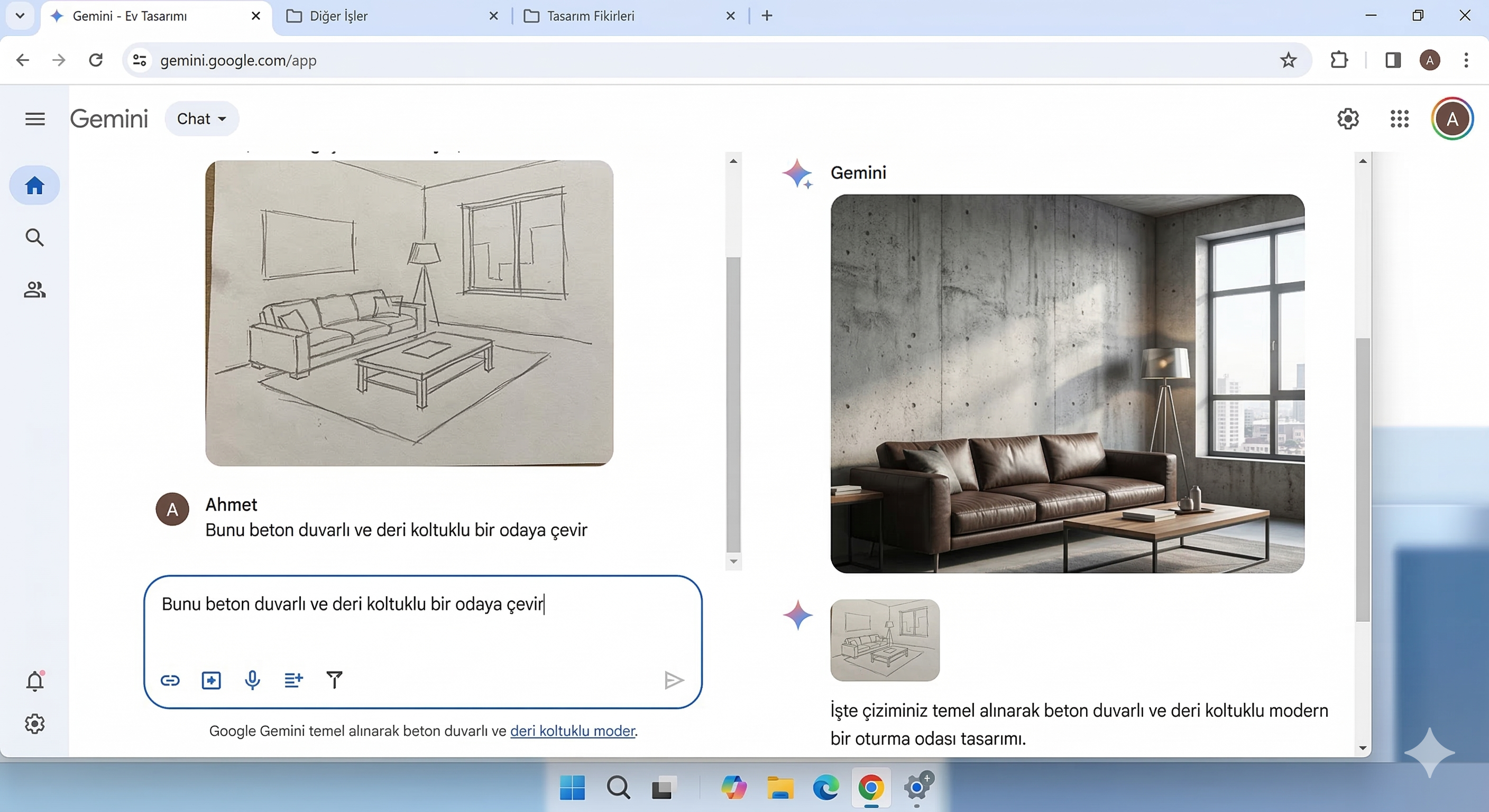Image resolution: width=1489 pixels, height=812 pixels.
Task: Open the browser tab search arrow
Action: 20,16
